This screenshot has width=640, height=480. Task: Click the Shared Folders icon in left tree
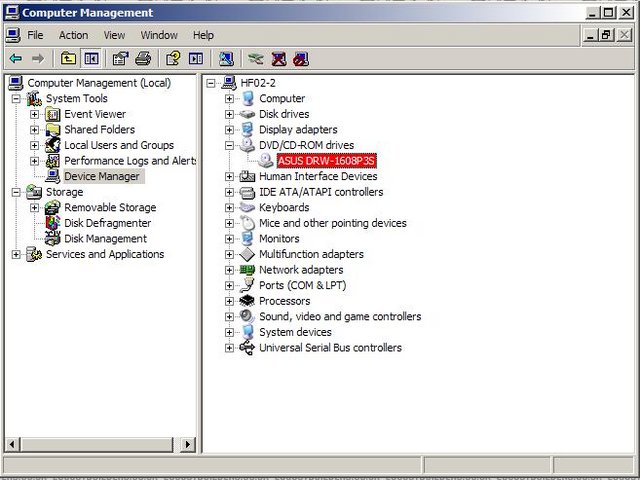[53, 130]
